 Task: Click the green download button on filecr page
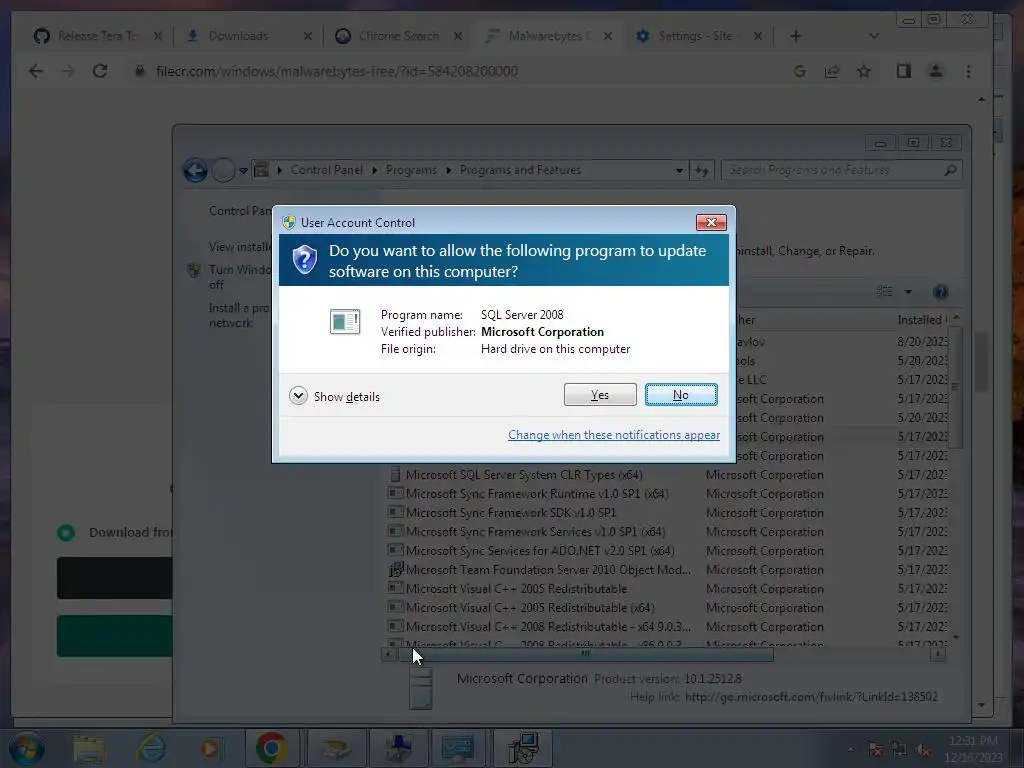tap(115, 635)
